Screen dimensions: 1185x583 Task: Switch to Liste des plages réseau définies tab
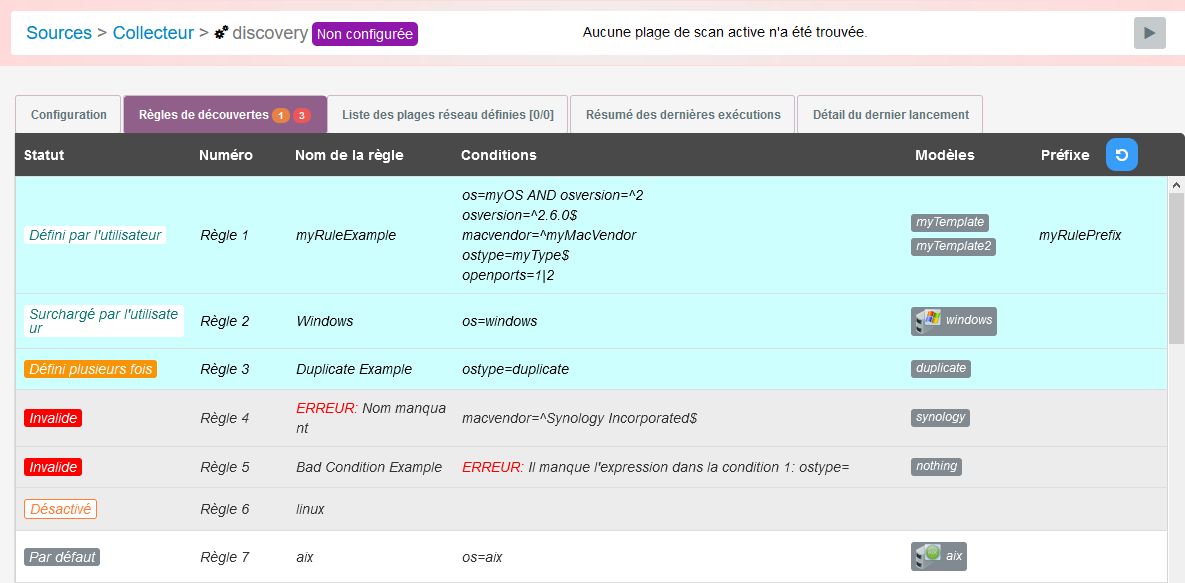pyautogui.click(x=447, y=115)
